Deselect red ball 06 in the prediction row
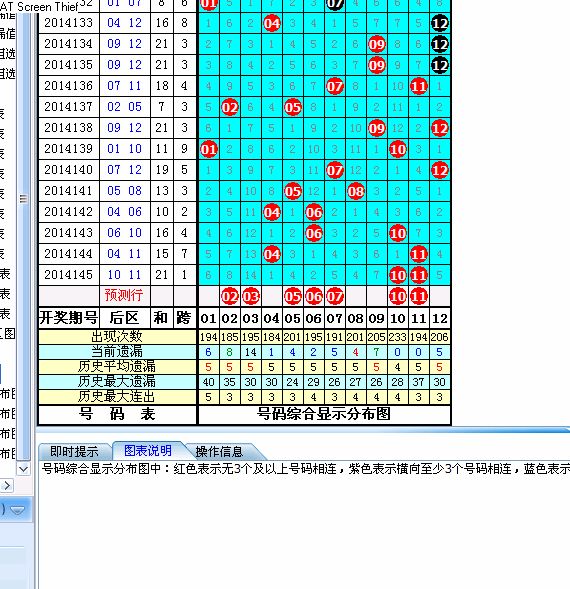570x589 pixels. 314,296
